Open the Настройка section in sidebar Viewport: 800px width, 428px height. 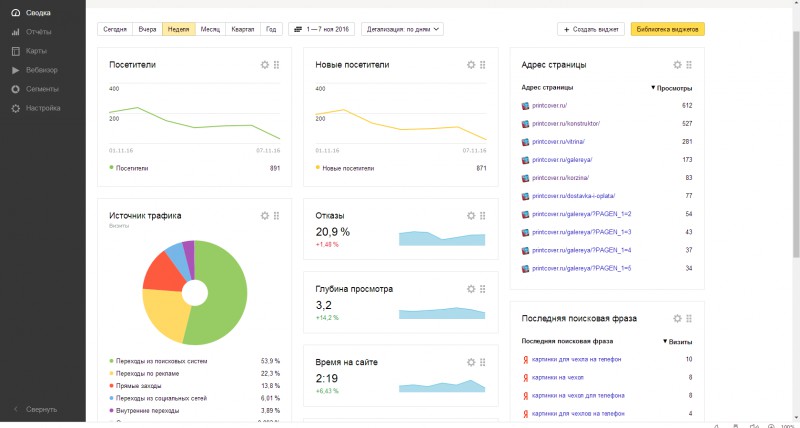[36, 108]
